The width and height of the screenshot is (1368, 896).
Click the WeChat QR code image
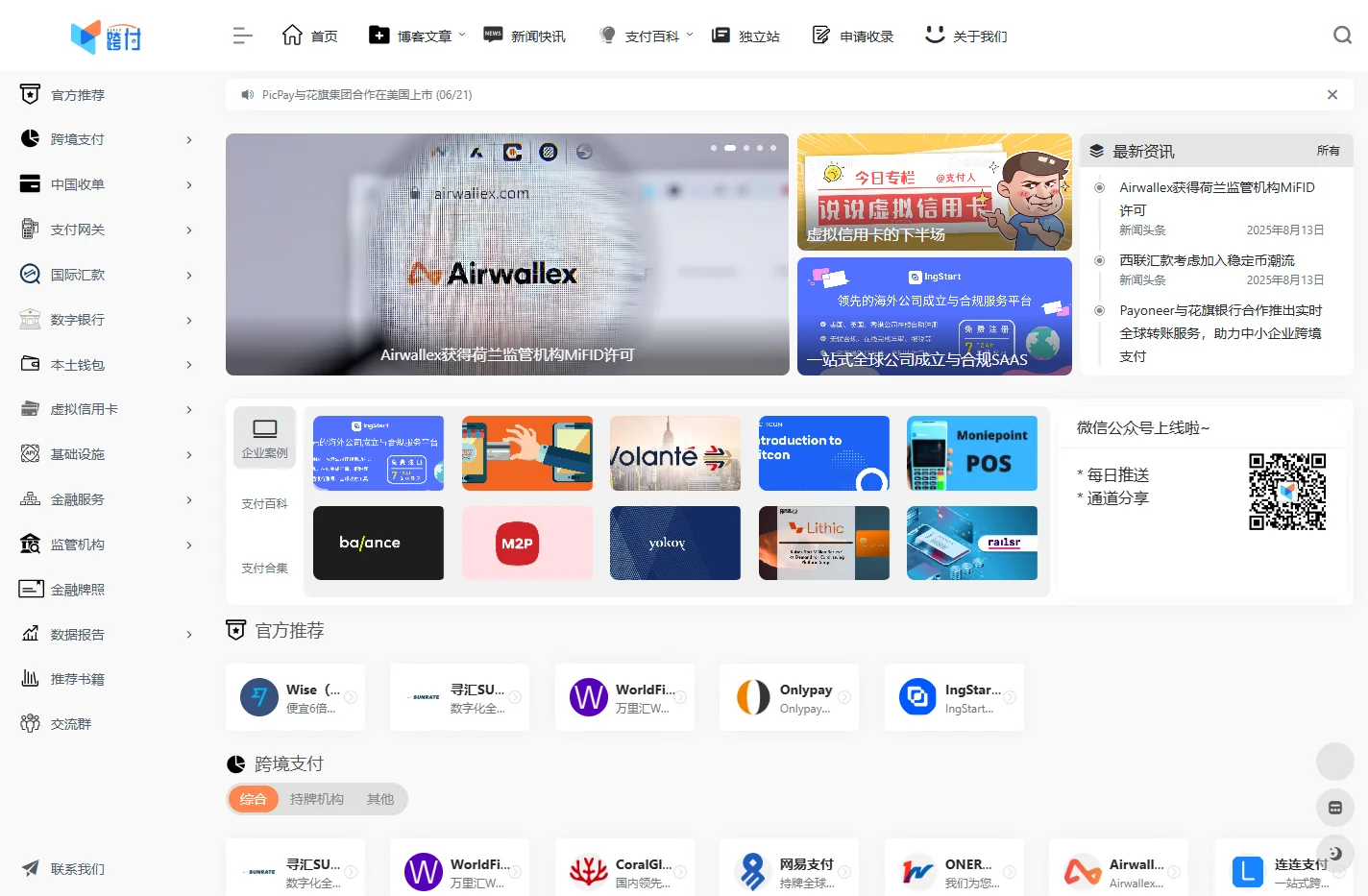(x=1287, y=492)
